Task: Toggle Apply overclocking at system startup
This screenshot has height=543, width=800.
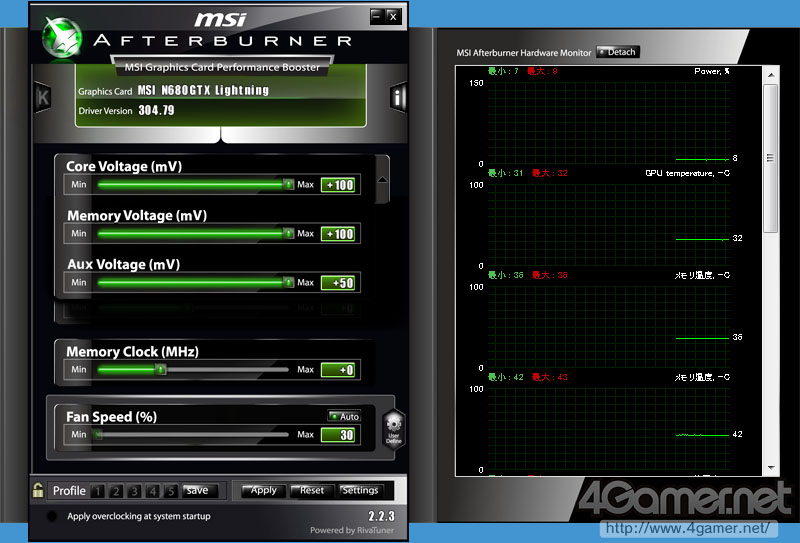Action: (x=52, y=516)
